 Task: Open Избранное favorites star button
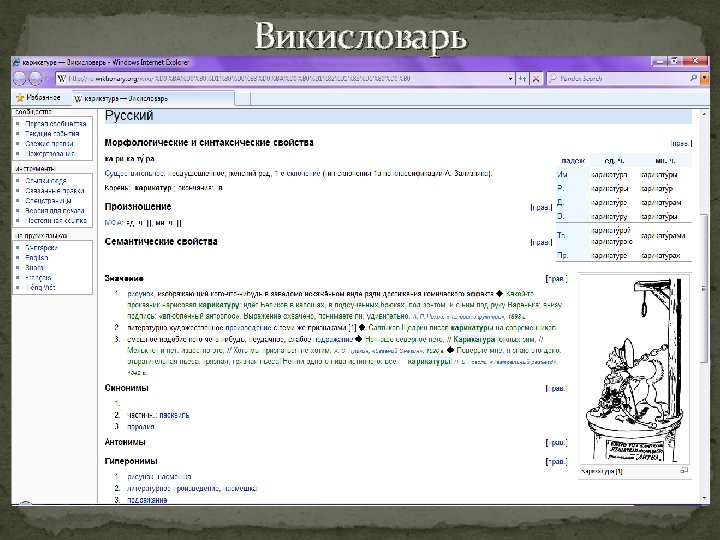[38, 97]
